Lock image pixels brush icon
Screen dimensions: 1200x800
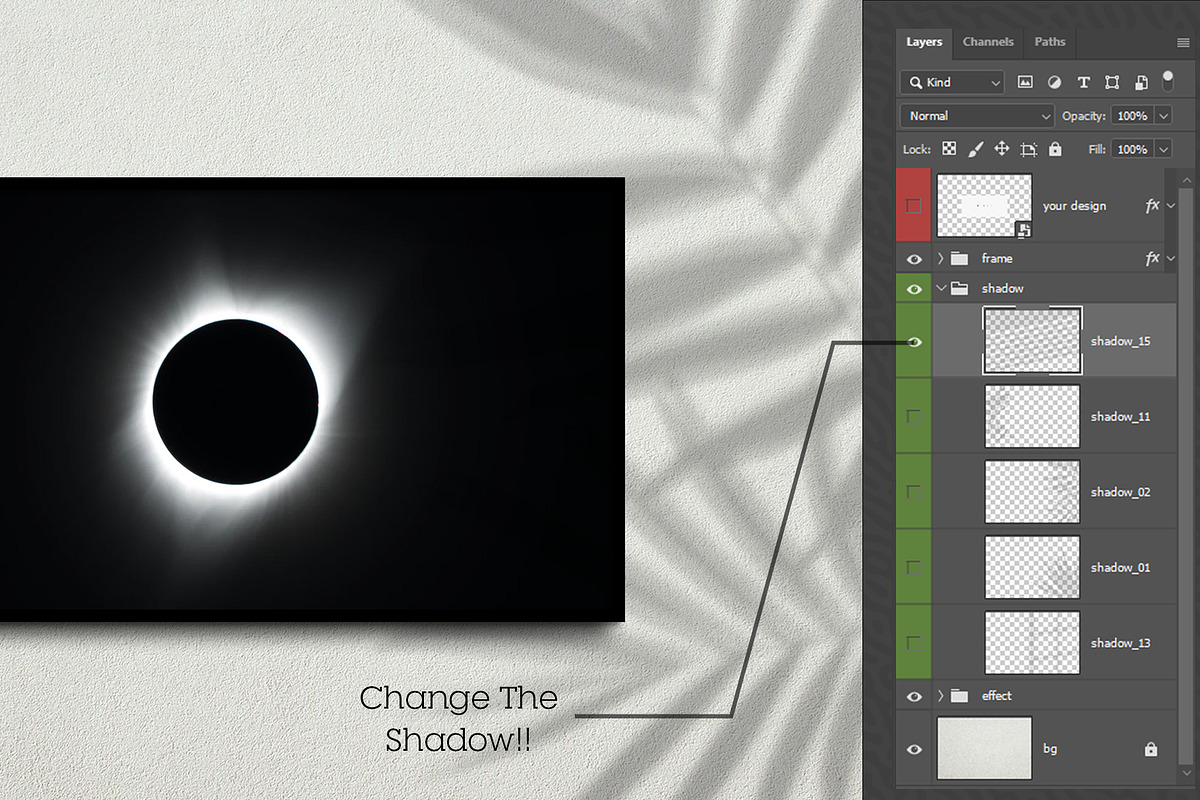[x=976, y=149]
